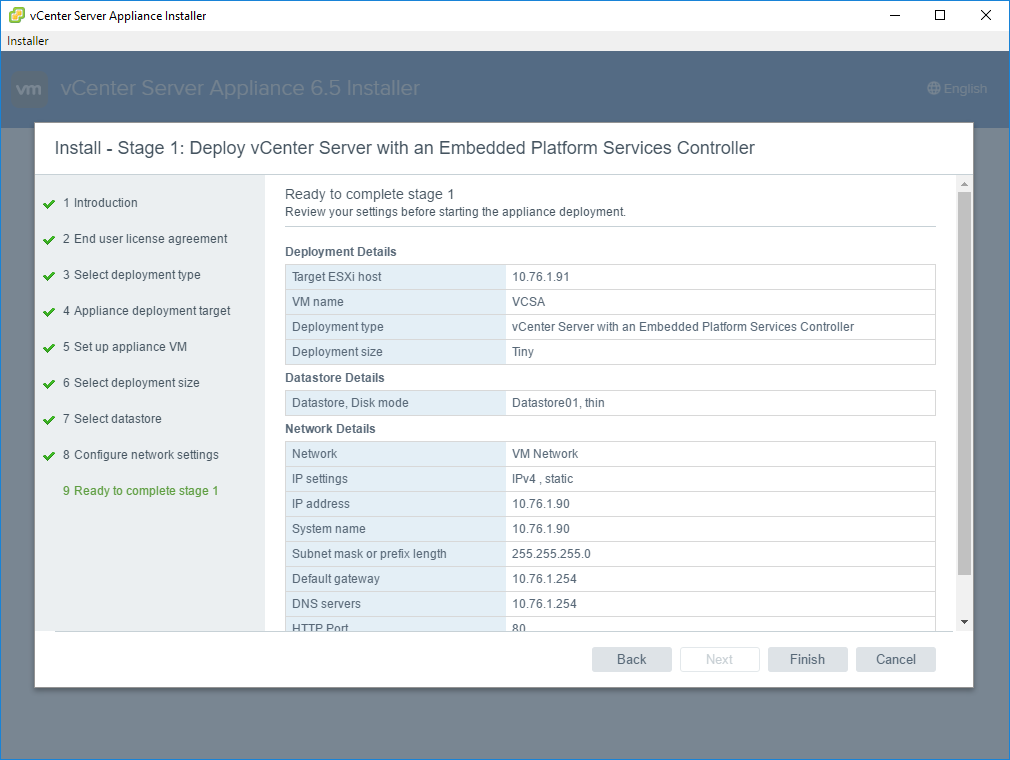Open the Installer menu

click(28, 41)
